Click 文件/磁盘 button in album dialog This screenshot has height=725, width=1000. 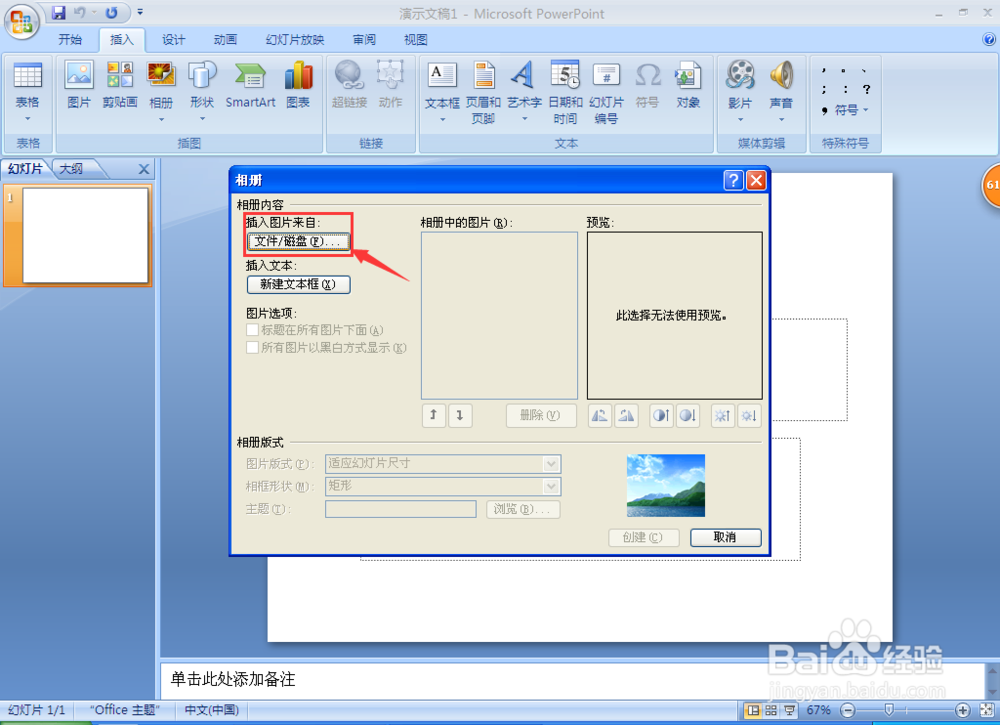click(x=298, y=242)
